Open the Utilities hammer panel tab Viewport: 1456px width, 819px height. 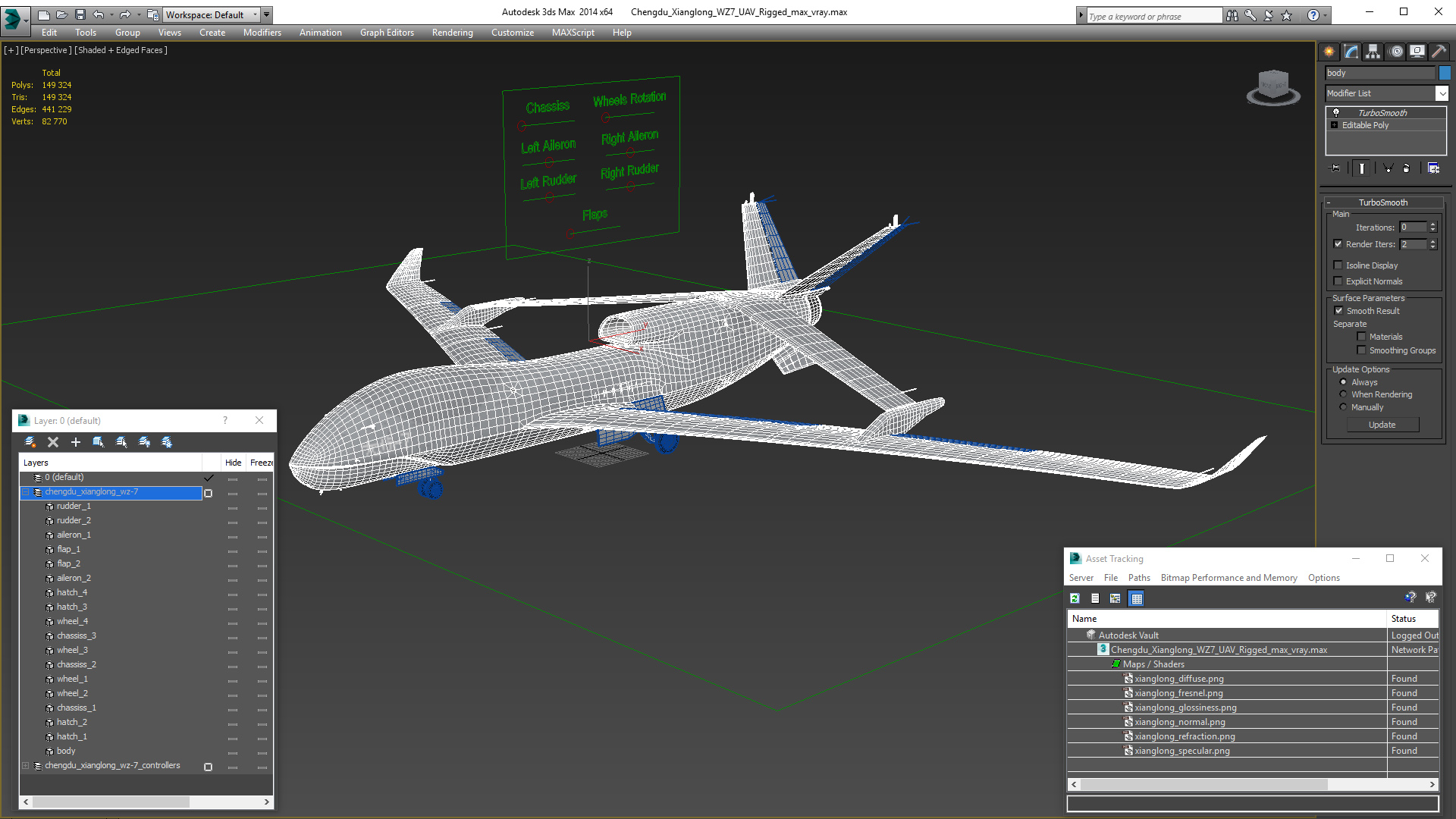pos(1439,52)
